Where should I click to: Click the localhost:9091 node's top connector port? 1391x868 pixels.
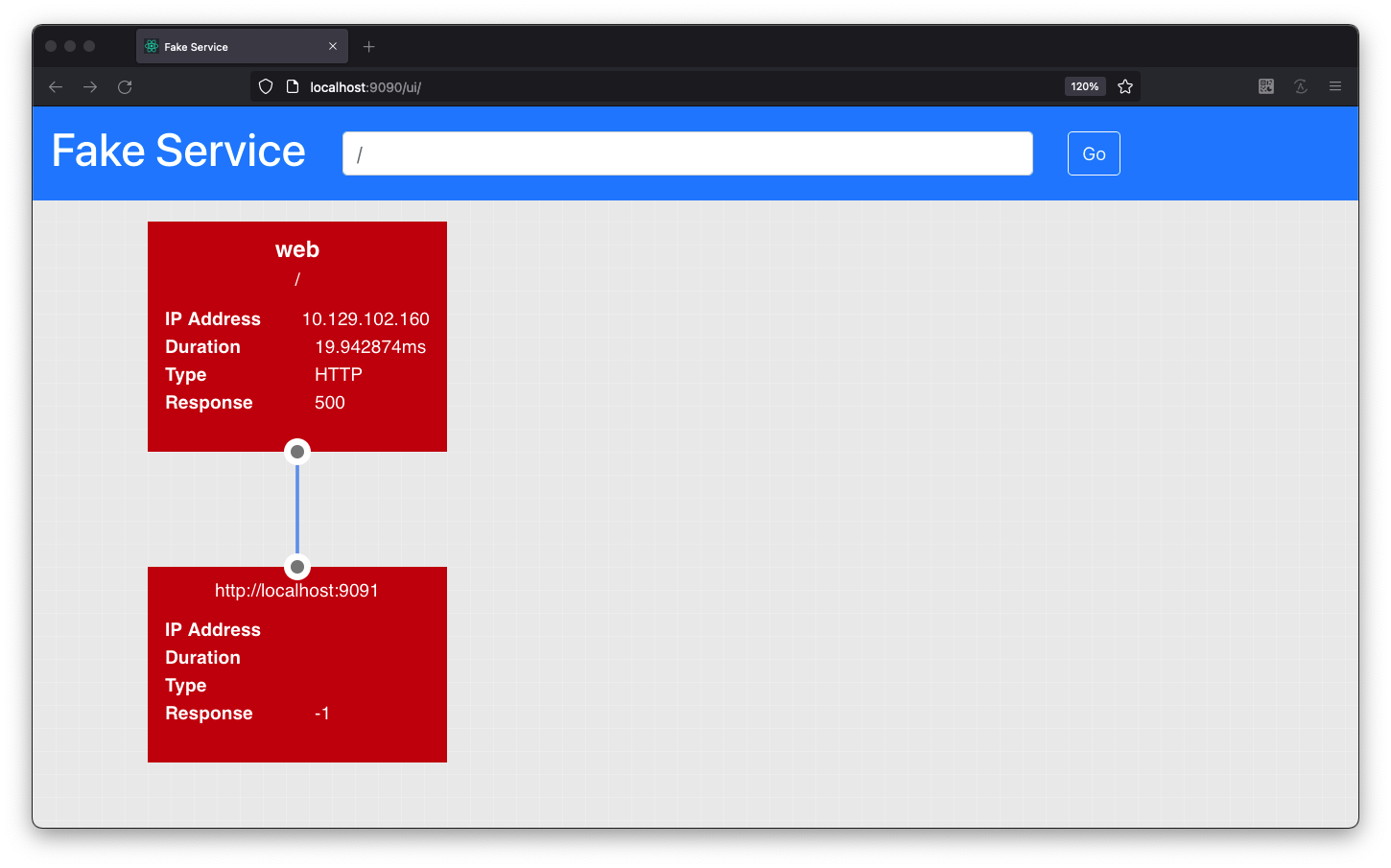(297, 567)
